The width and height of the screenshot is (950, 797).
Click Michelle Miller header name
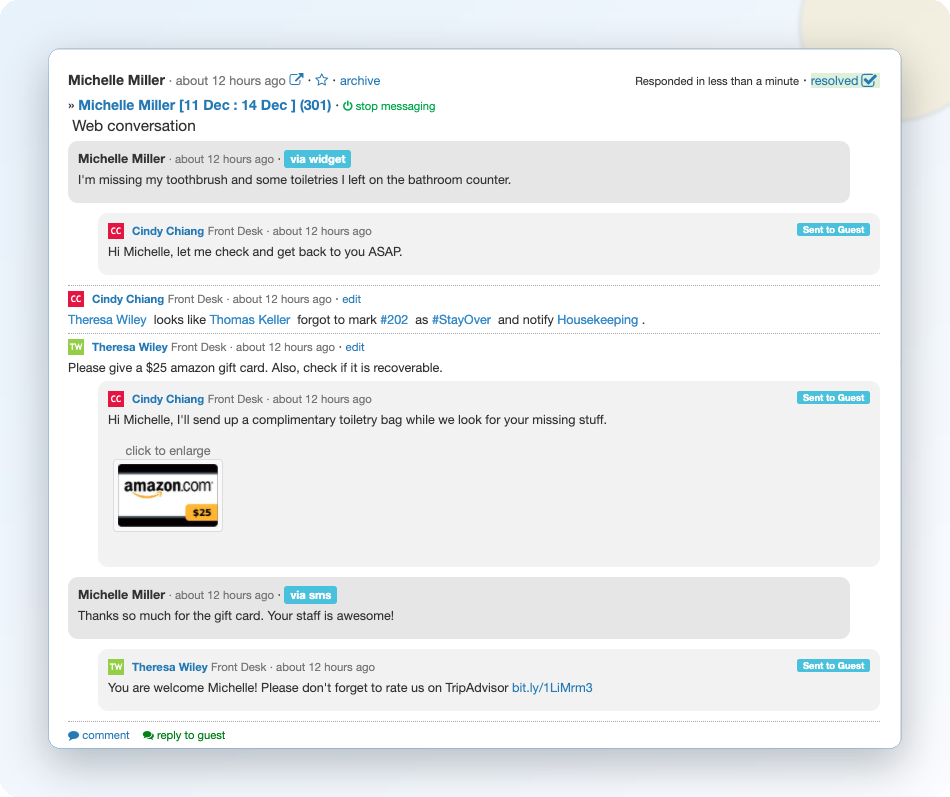116,80
